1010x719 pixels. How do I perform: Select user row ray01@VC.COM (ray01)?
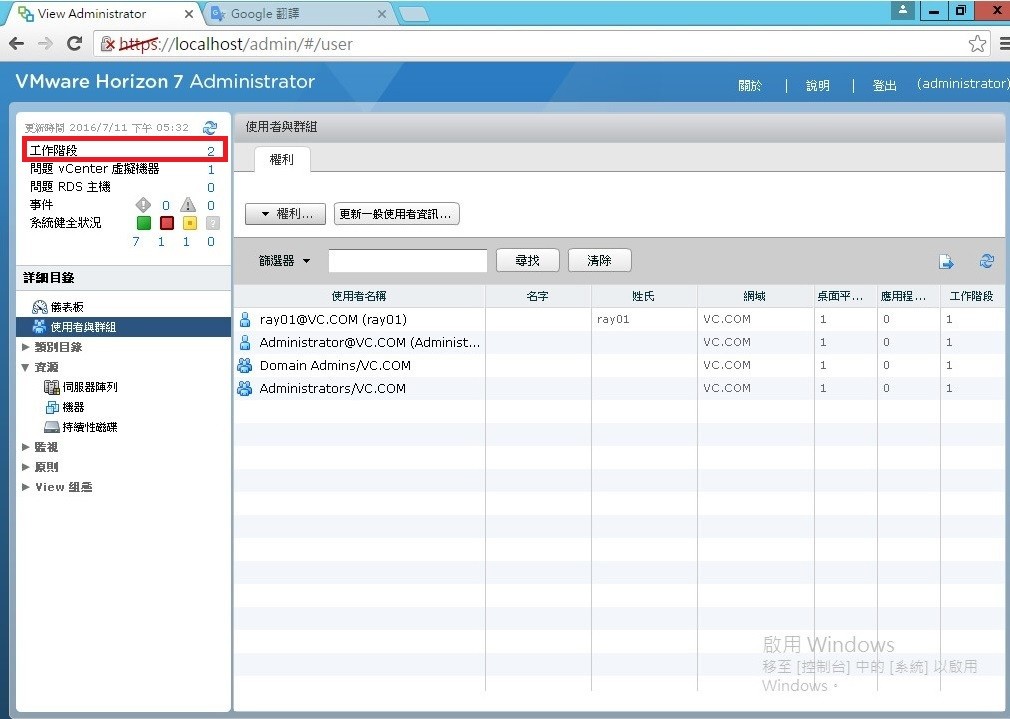pyautogui.click(x=618, y=319)
